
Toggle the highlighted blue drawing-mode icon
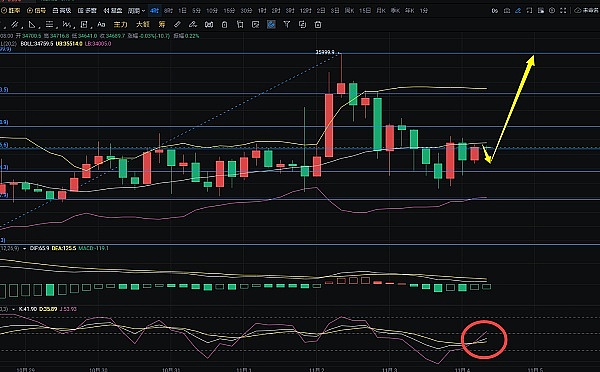coord(271,24)
